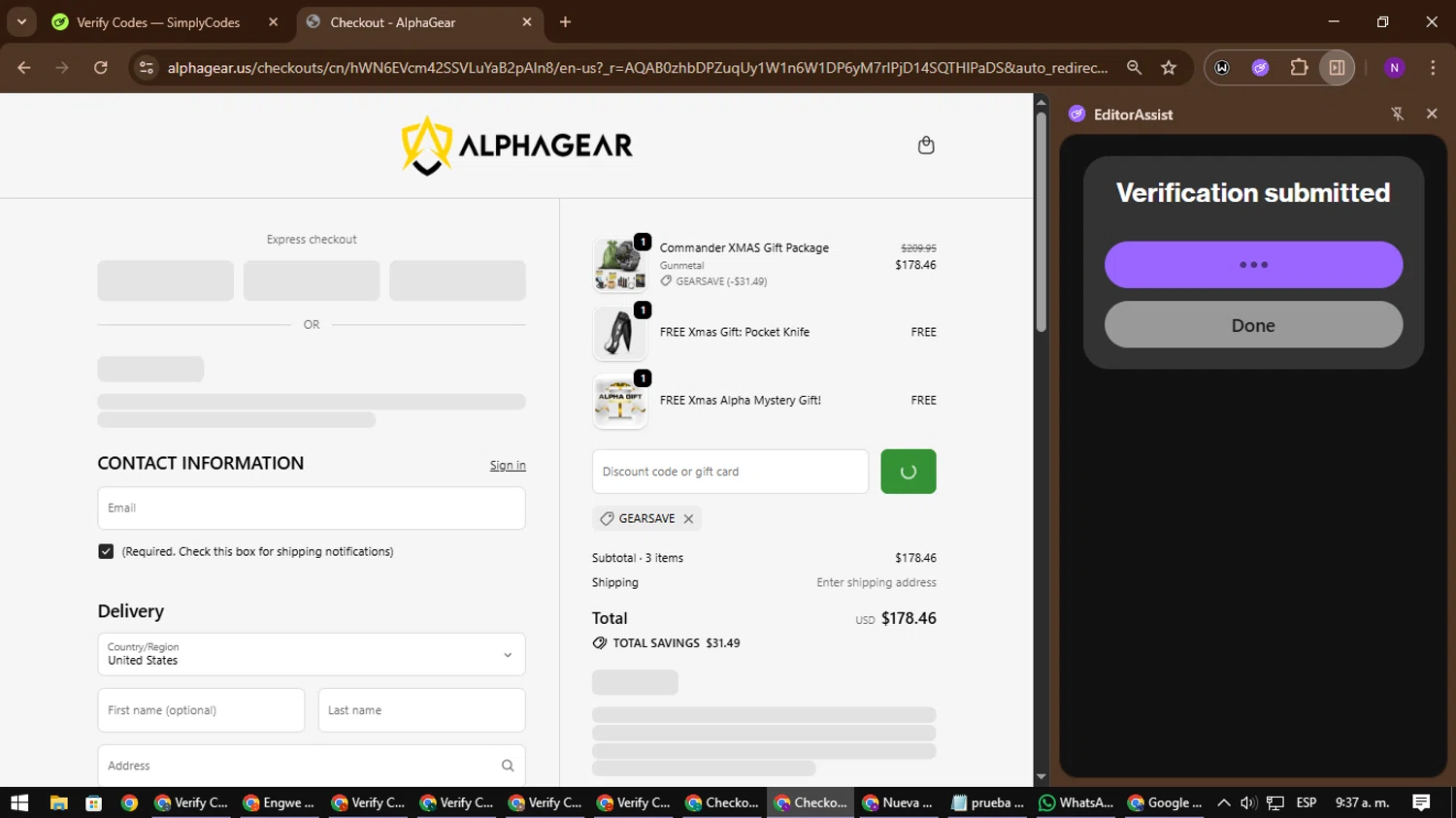Click the Alpha Mystery Gift thumbnail
Image resolution: width=1456 pixels, height=818 pixels.
(620, 401)
